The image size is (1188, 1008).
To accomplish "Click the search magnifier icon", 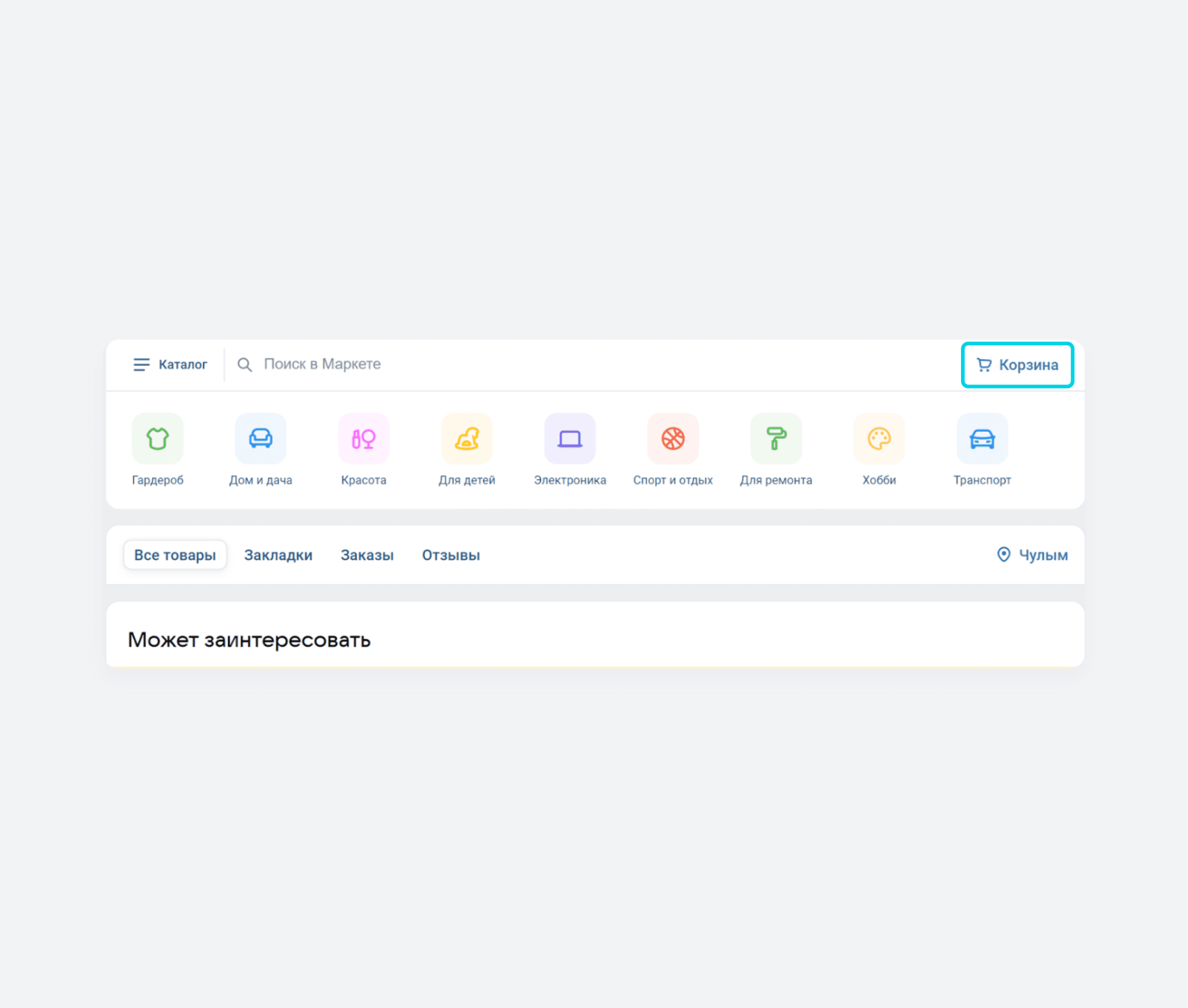I will tap(244, 365).
